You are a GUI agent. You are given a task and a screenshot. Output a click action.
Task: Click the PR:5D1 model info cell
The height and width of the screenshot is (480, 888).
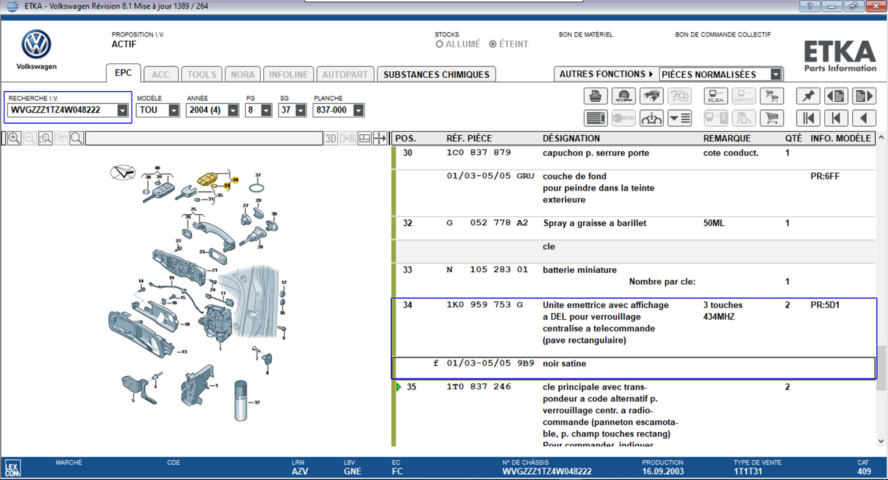(x=825, y=305)
